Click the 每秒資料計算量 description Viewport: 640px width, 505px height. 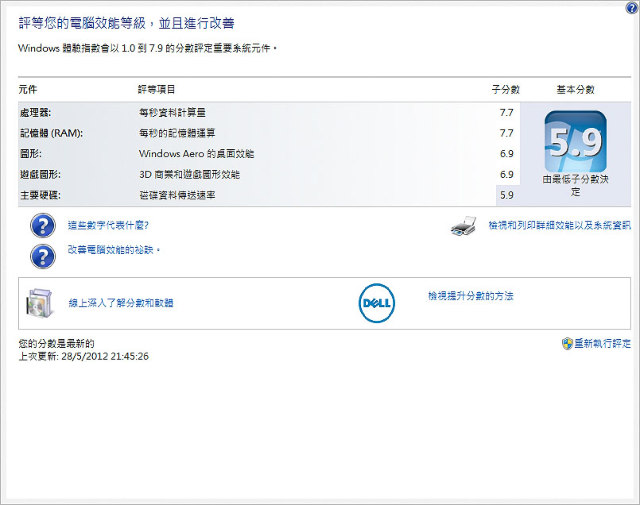(x=172, y=112)
